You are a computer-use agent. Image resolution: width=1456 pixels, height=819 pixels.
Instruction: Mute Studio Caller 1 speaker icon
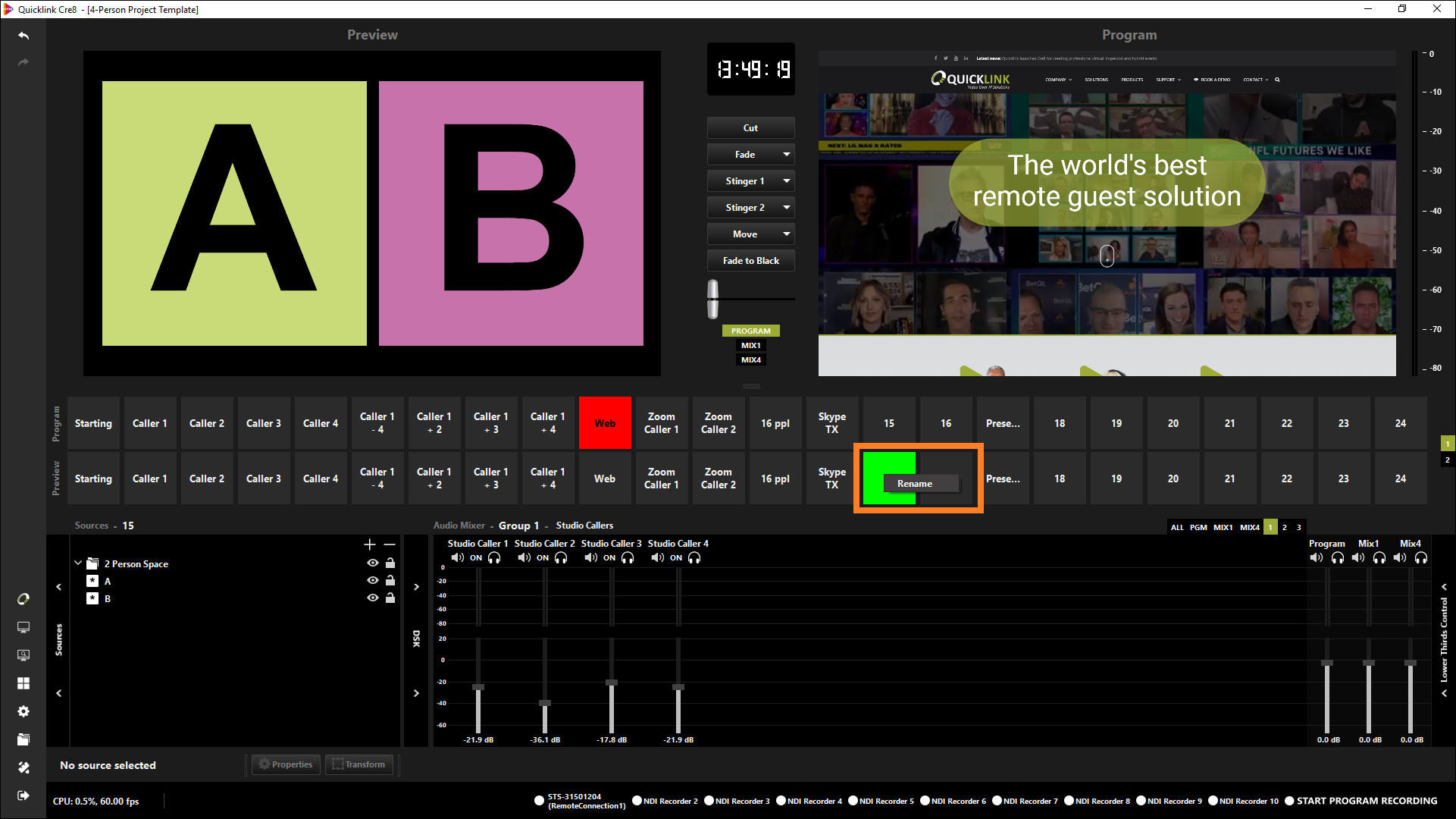click(x=457, y=558)
